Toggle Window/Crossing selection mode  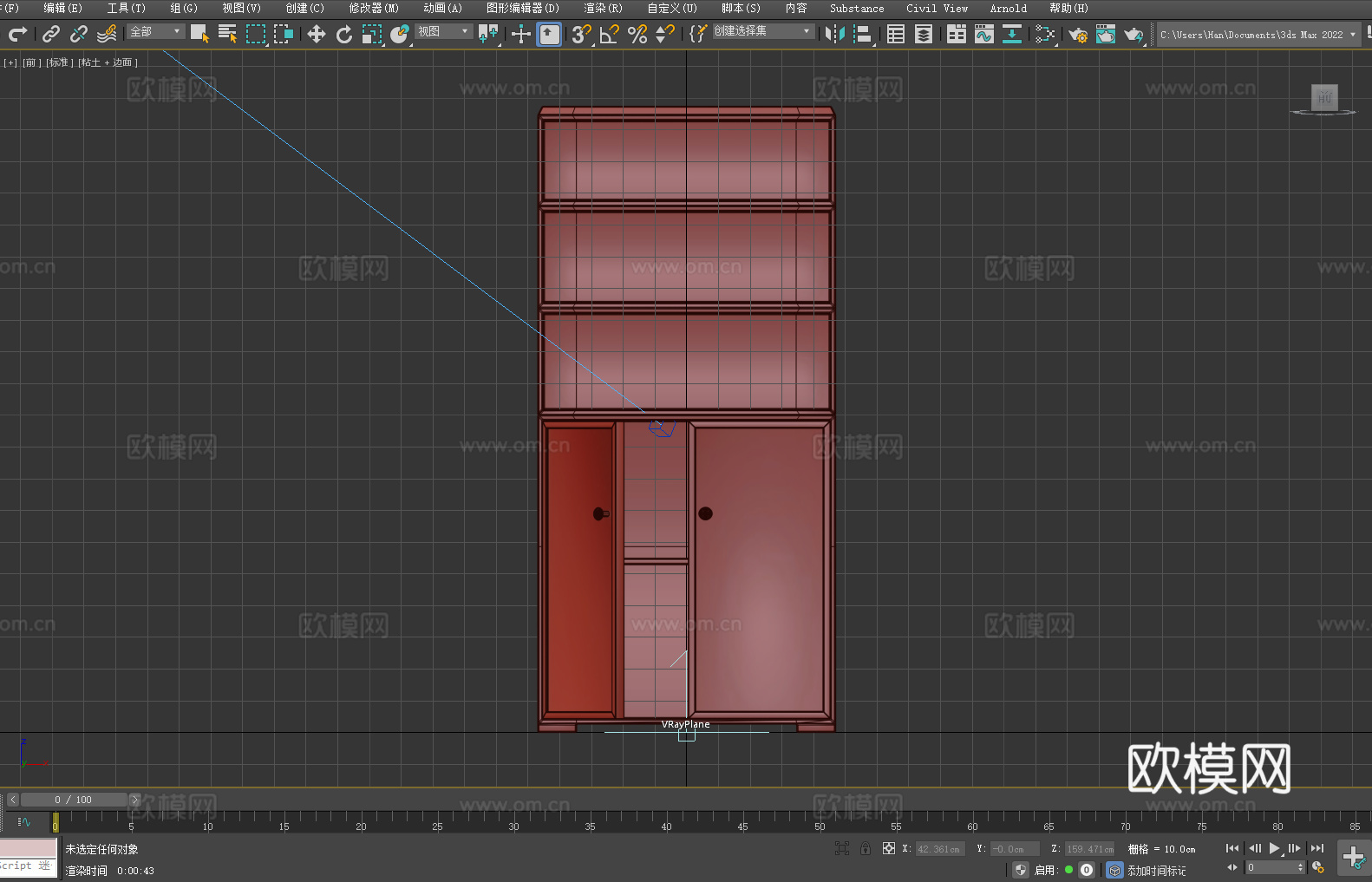[284, 34]
